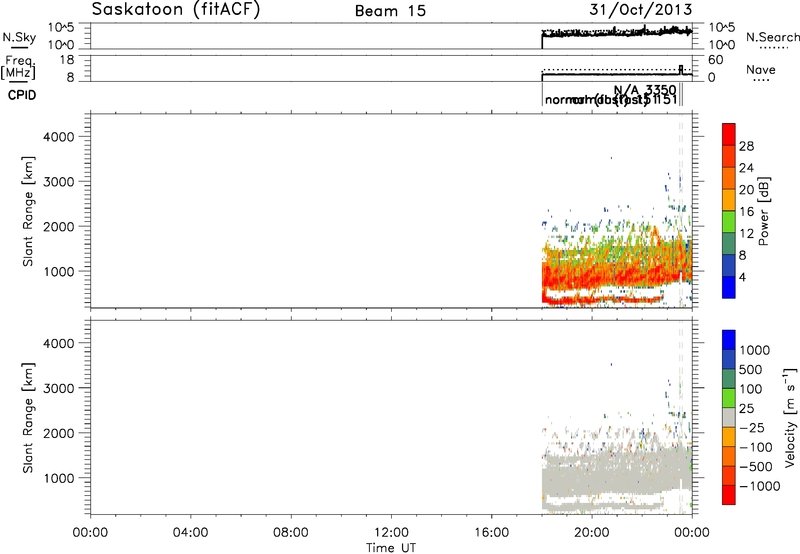The width and height of the screenshot is (800, 554).
Task: Click the '04:00' time tick label
Action: pos(190,533)
